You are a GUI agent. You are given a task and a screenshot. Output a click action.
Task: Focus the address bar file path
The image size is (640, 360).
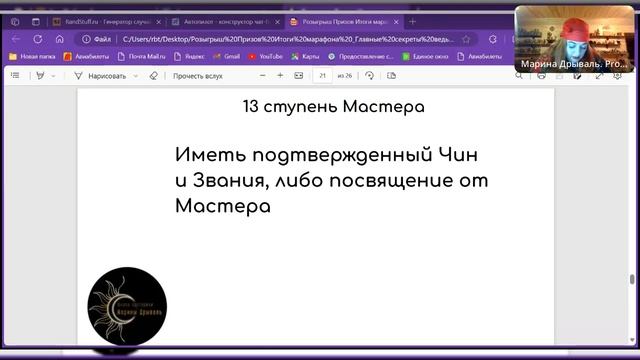pyautogui.click(x=288, y=39)
